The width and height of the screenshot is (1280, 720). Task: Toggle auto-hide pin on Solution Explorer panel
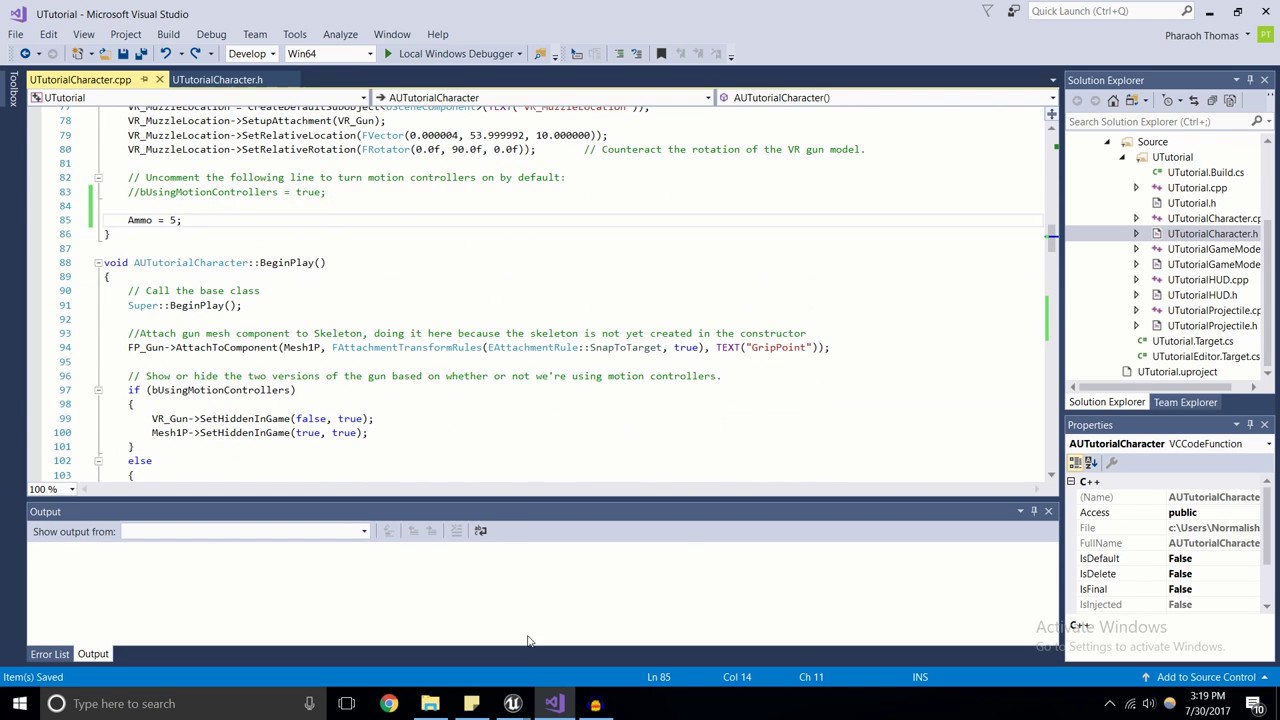[x=1250, y=80]
